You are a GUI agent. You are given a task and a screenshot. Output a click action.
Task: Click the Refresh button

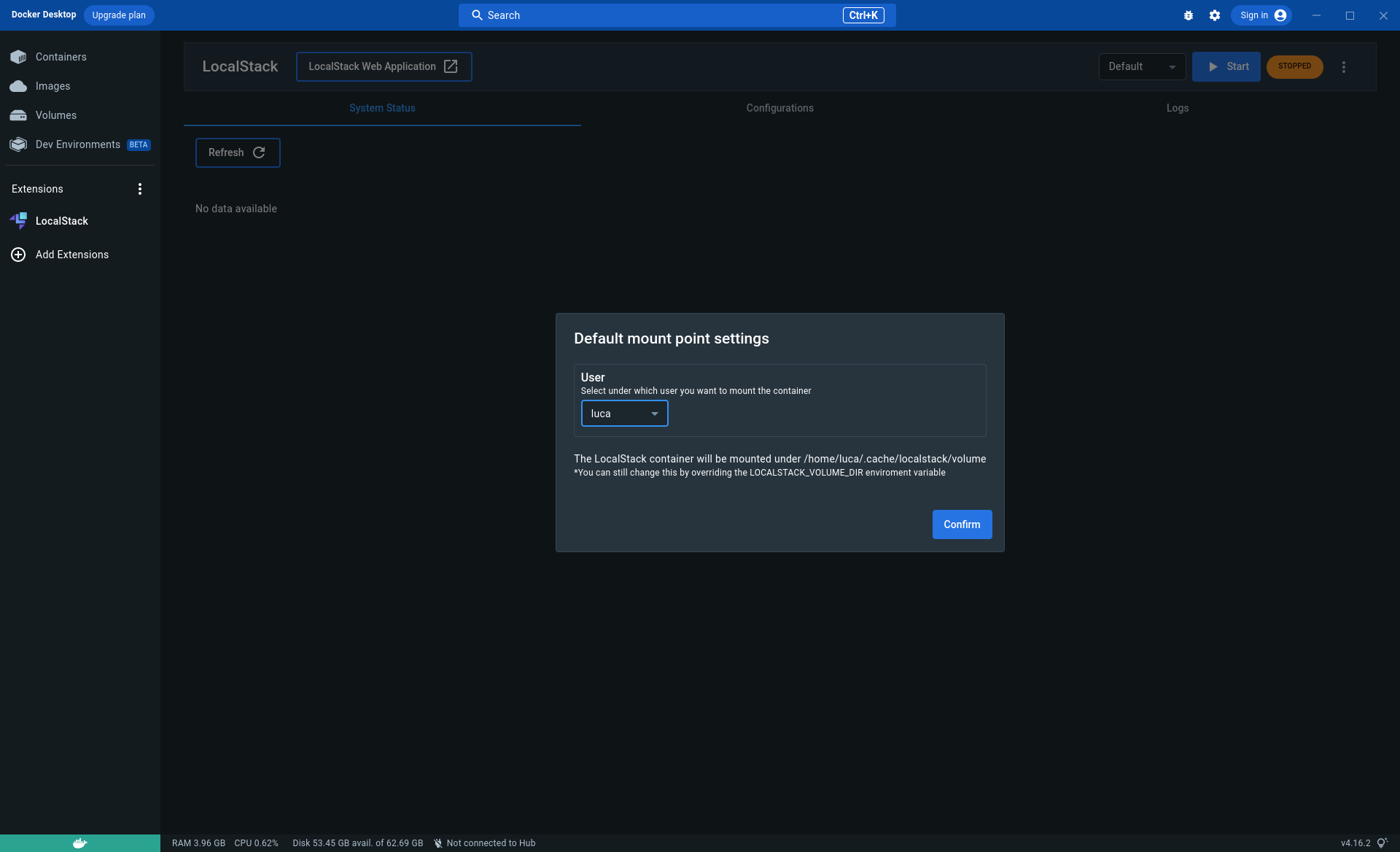238,152
